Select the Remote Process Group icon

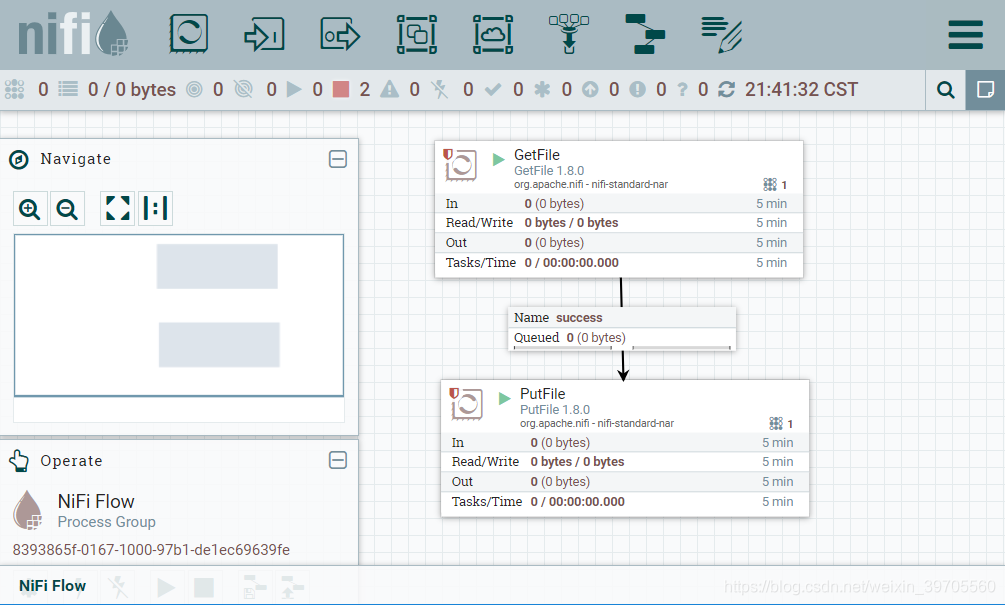tap(493, 35)
